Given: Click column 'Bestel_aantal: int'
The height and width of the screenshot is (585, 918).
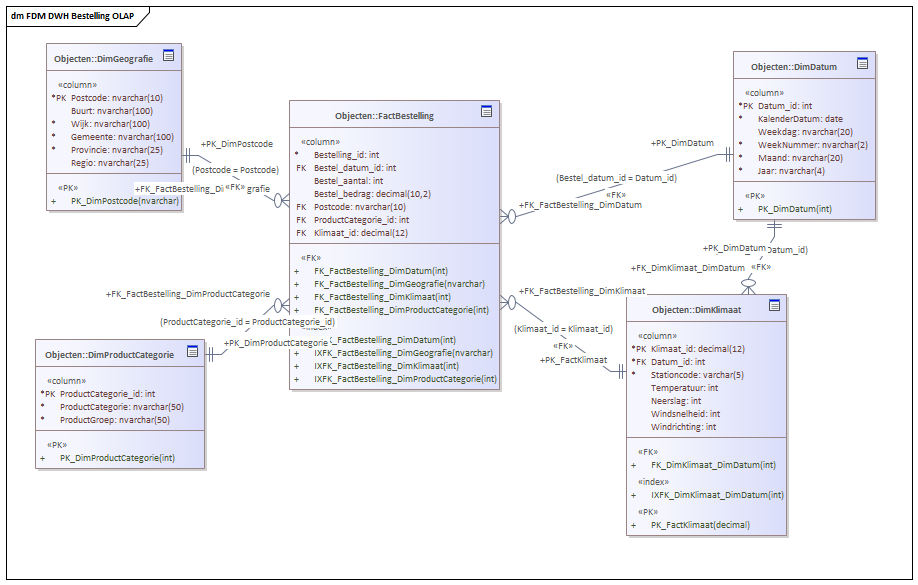Looking at the screenshot, I should pos(348,181).
